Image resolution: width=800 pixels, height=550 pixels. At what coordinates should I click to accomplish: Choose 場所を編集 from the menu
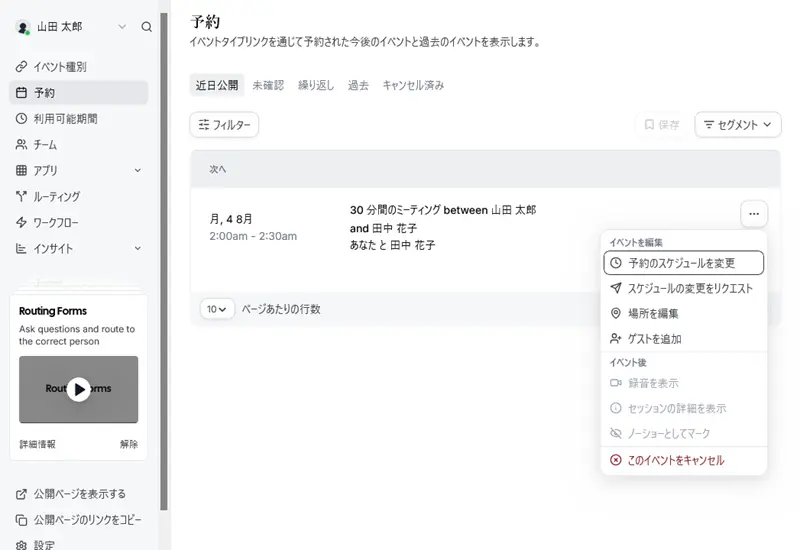coord(684,313)
